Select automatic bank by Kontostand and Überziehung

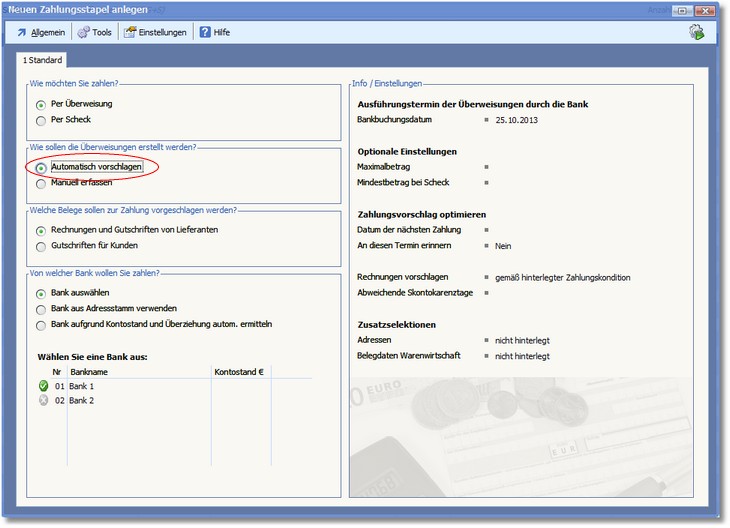point(41,324)
